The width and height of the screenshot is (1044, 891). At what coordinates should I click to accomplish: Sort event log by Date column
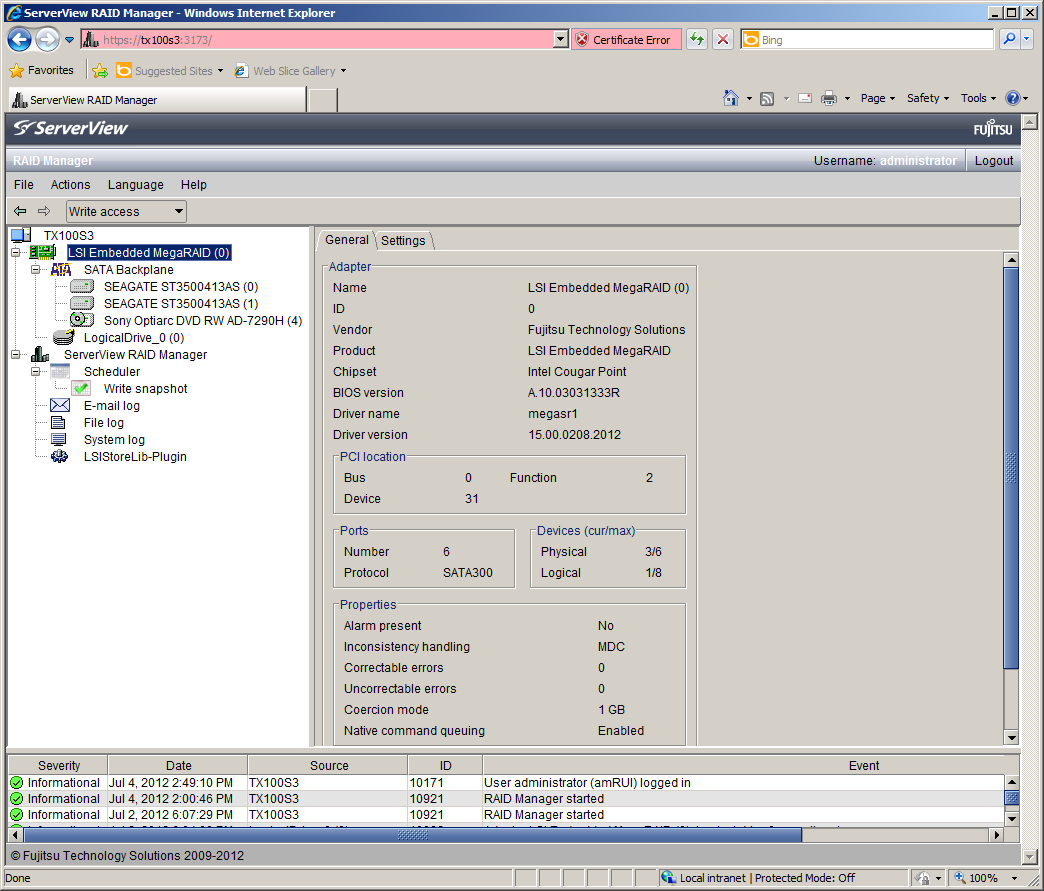click(178, 765)
